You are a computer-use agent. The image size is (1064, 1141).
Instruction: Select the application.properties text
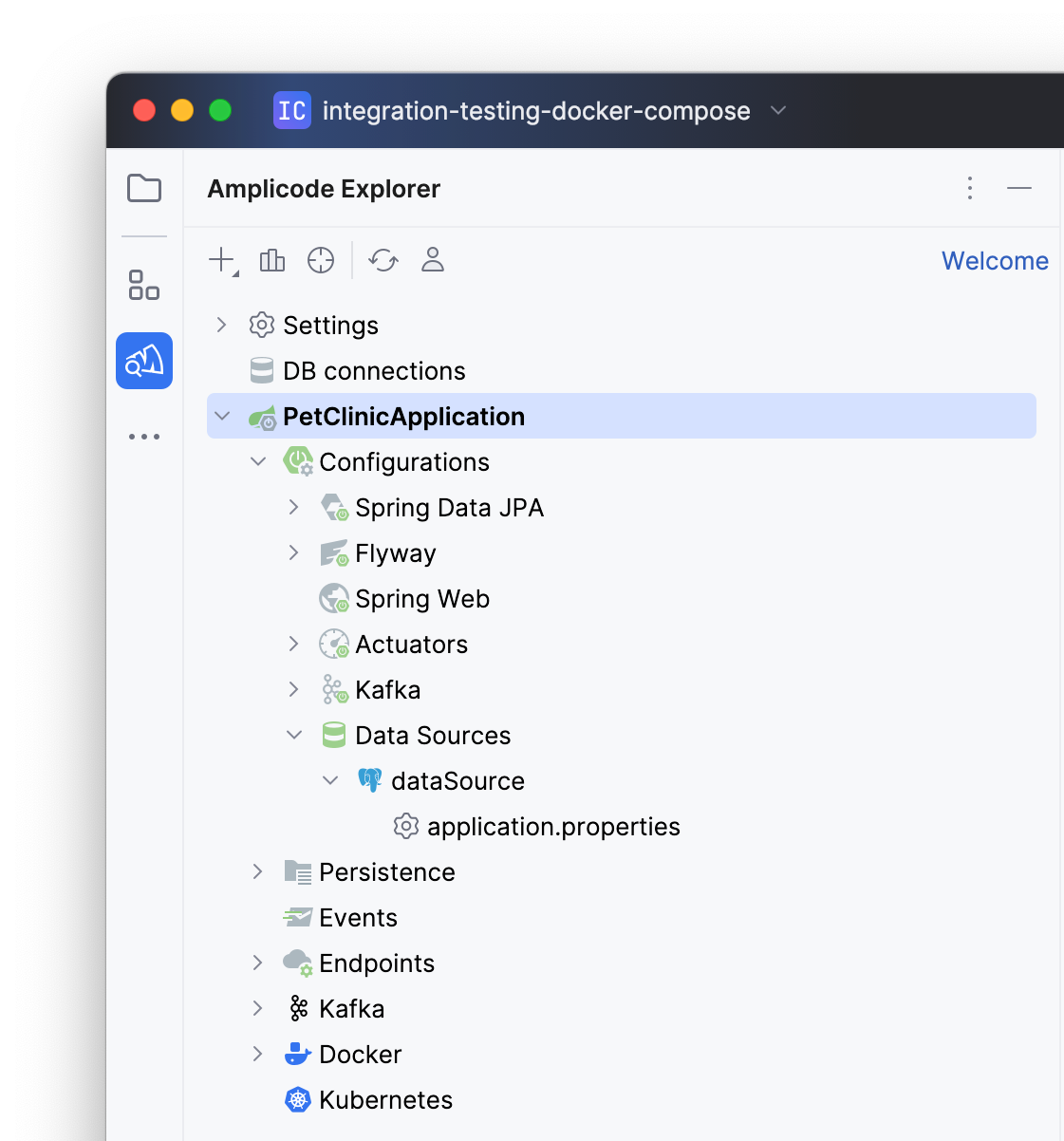tap(553, 827)
